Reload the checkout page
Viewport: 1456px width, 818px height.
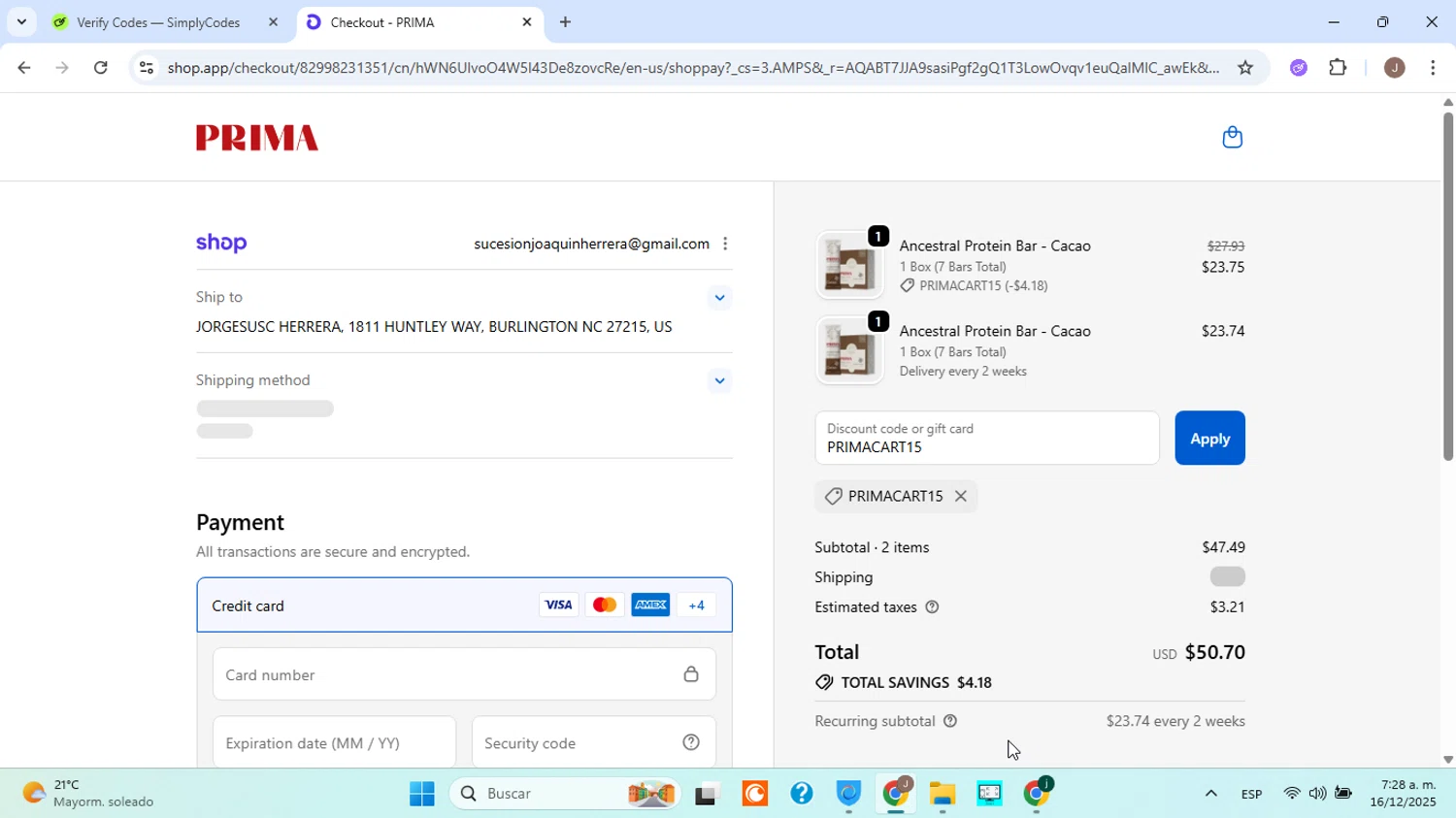click(x=101, y=68)
